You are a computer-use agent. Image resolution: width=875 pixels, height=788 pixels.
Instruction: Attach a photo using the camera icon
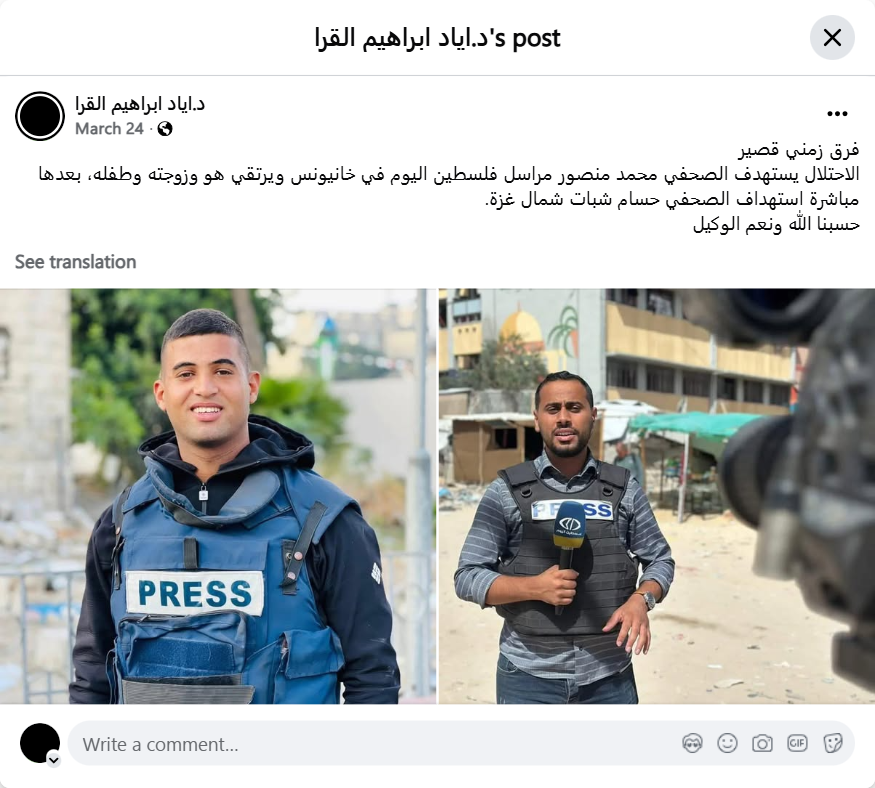(762, 743)
